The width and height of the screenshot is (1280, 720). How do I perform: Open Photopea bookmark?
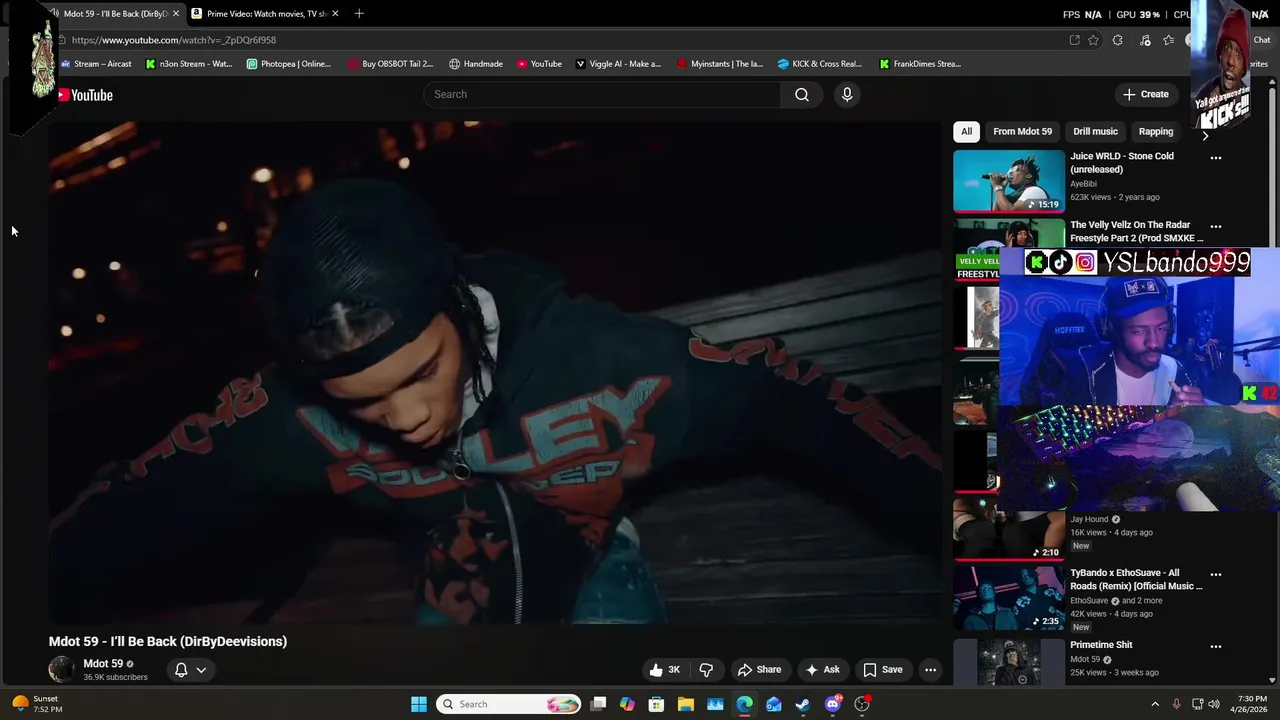tap(289, 64)
